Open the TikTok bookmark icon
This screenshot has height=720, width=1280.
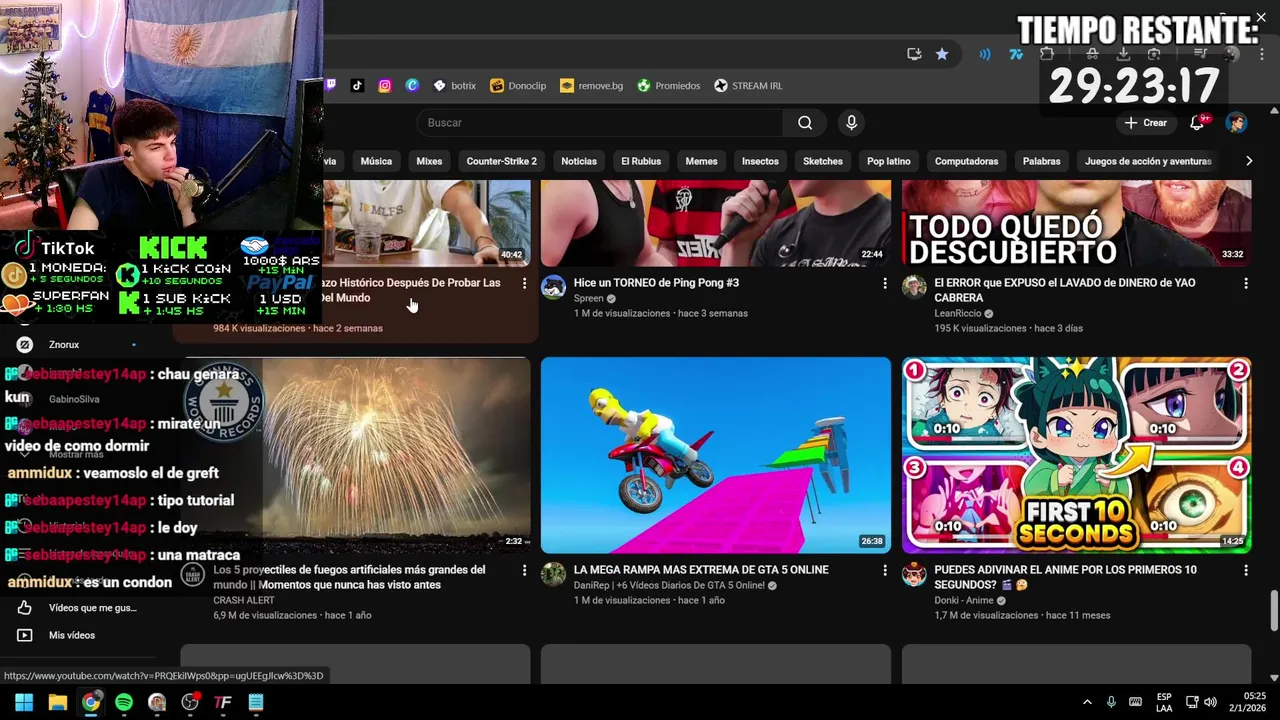[357, 85]
